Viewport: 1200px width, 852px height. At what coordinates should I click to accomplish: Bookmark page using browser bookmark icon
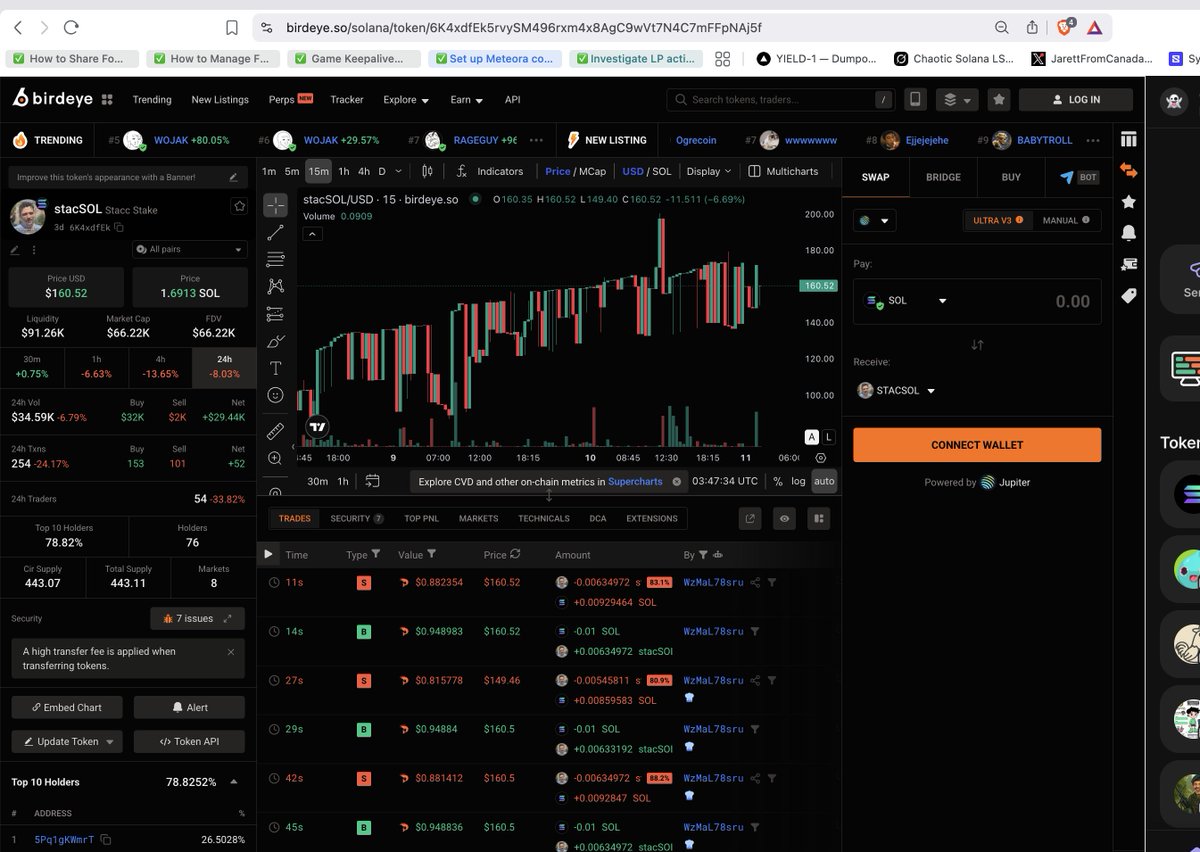tap(232, 28)
